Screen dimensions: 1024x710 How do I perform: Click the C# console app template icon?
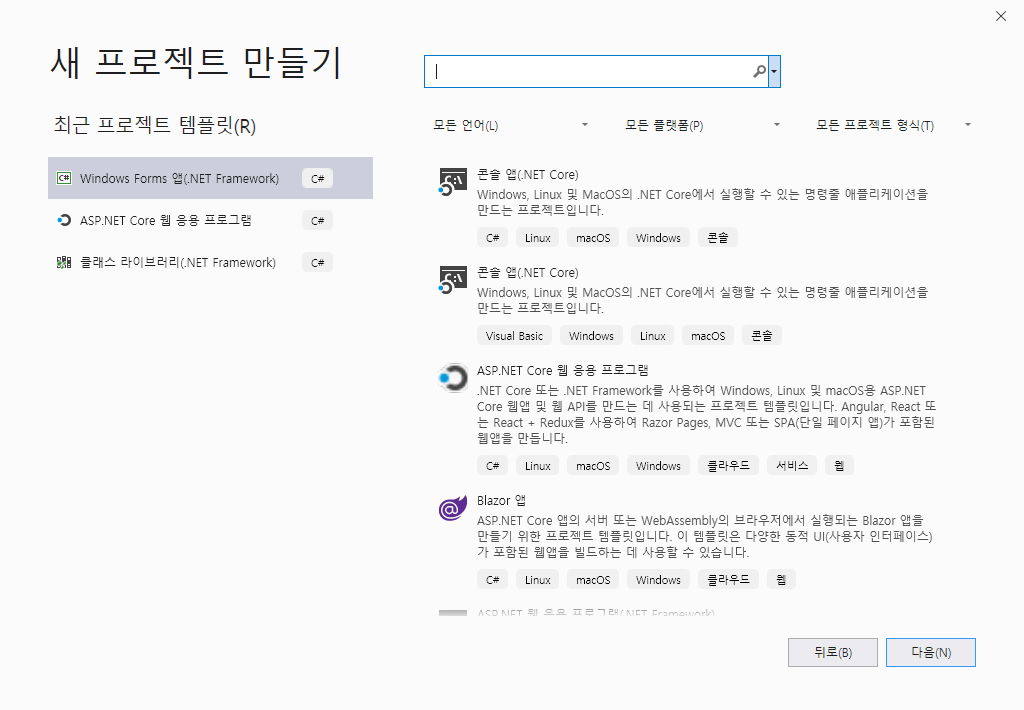[453, 182]
